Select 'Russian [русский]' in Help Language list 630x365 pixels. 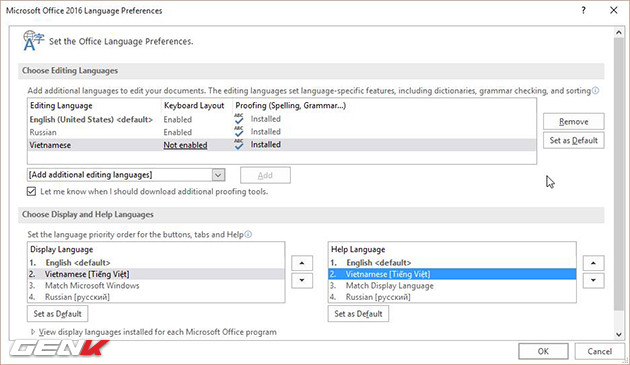tap(452, 297)
